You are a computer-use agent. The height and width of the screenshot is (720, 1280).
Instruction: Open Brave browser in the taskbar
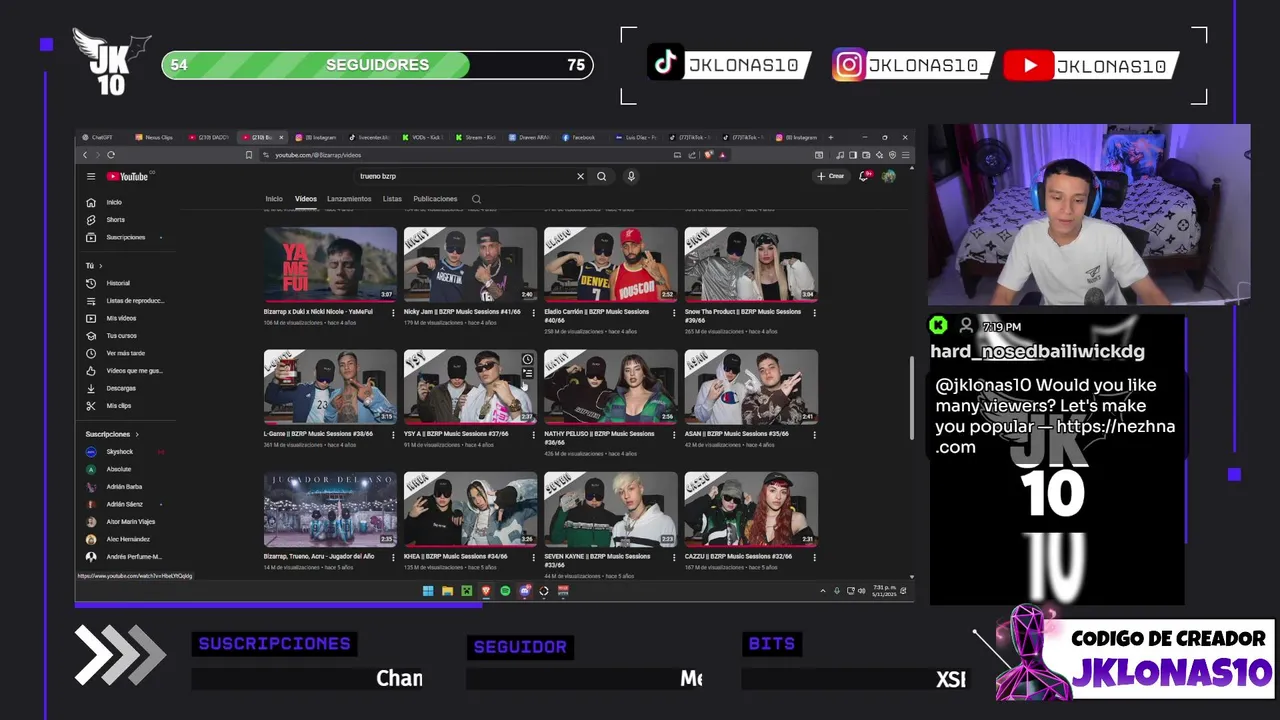tap(486, 591)
